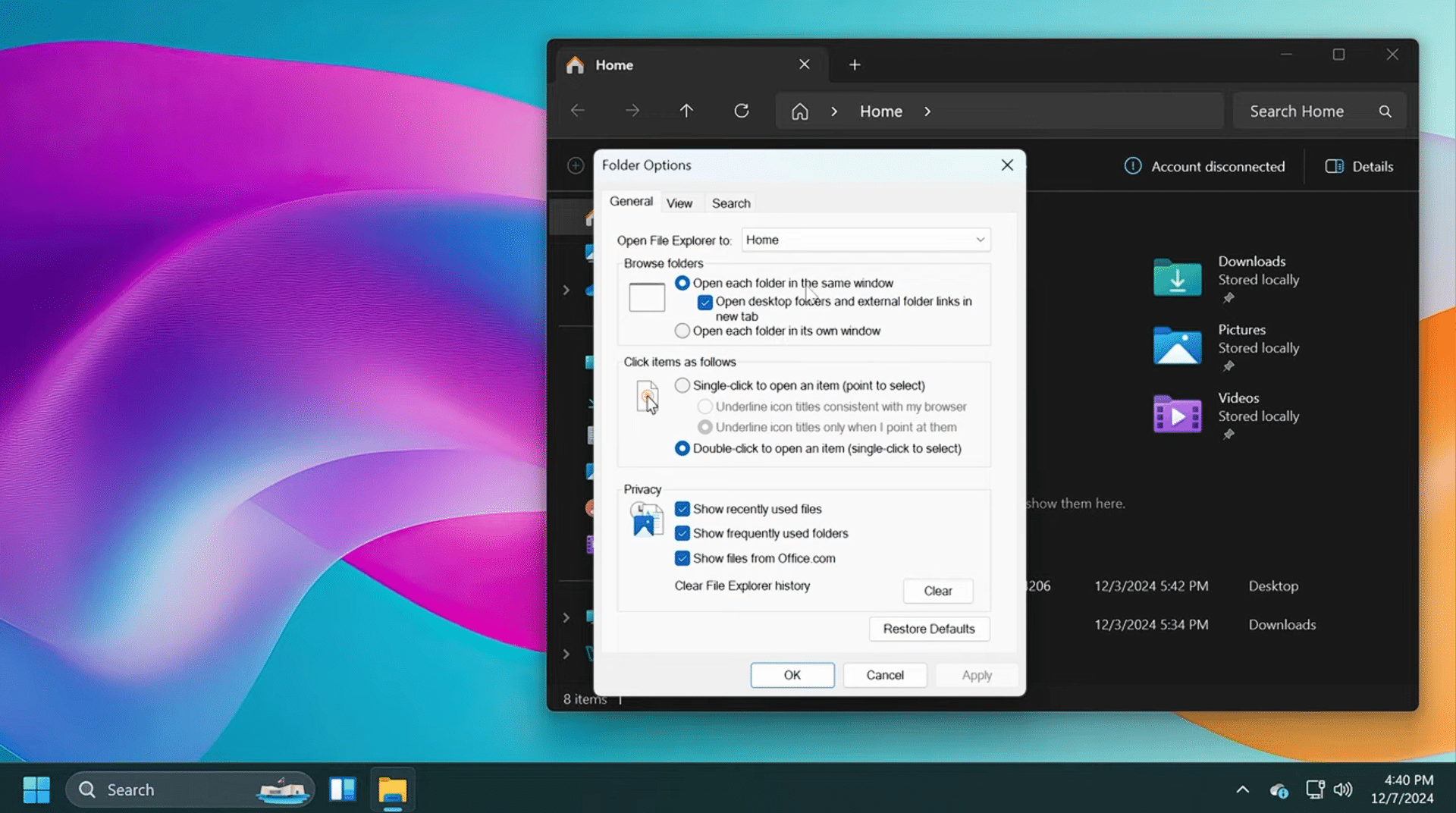Open the Downloads folder icon

coord(1177,278)
